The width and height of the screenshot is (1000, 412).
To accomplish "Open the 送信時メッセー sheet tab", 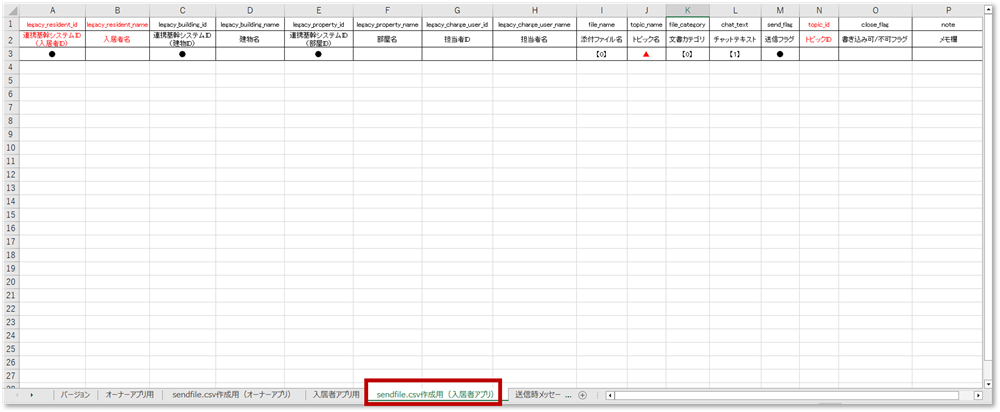I will pos(537,395).
